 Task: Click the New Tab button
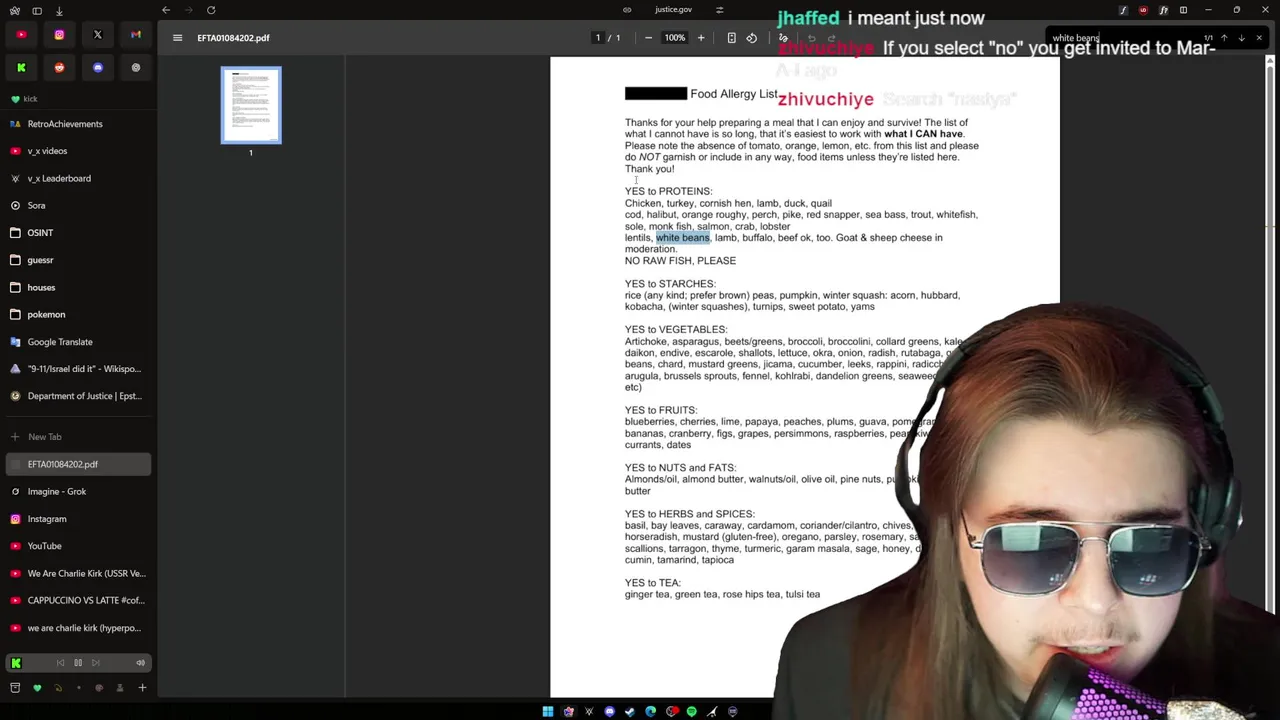[x=78, y=437]
